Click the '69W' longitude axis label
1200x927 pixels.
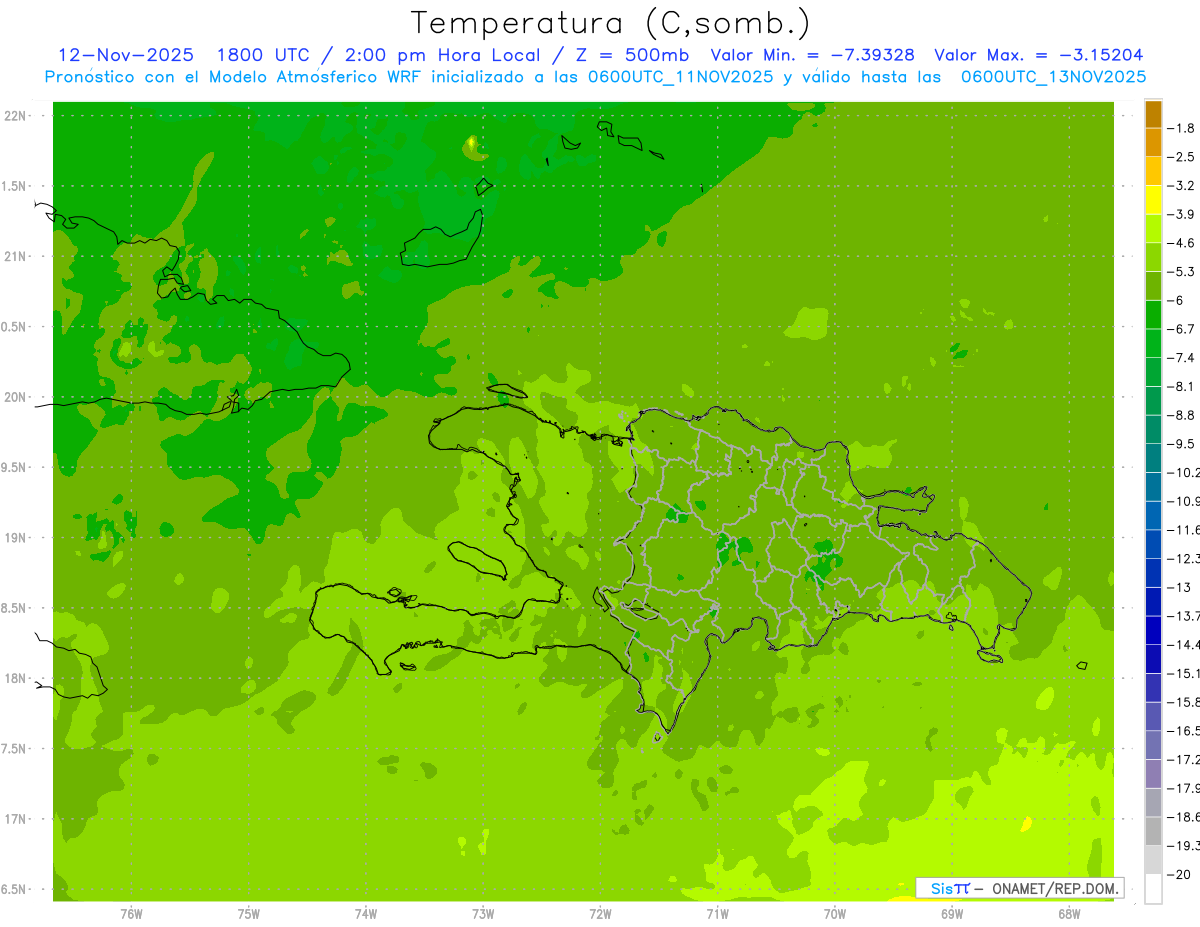pos(952,914)
